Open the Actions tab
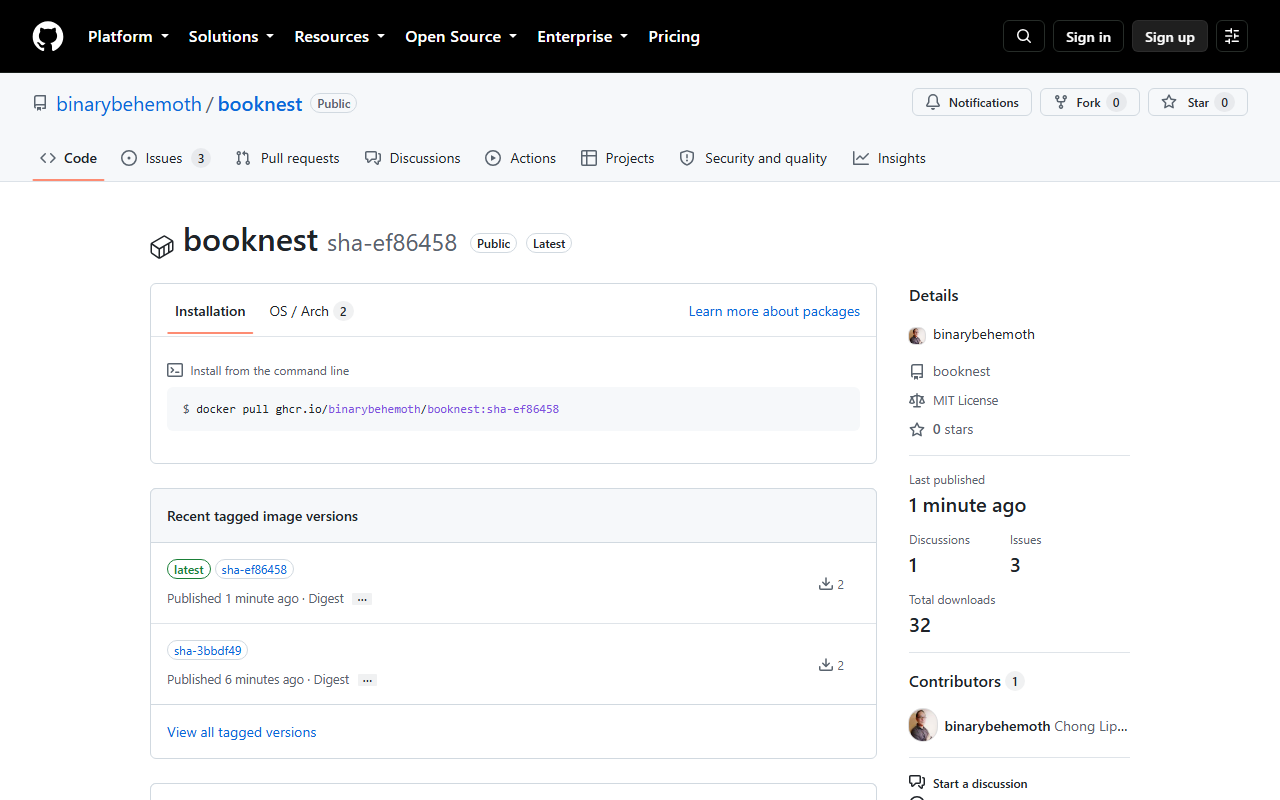 tap(520, 158)
